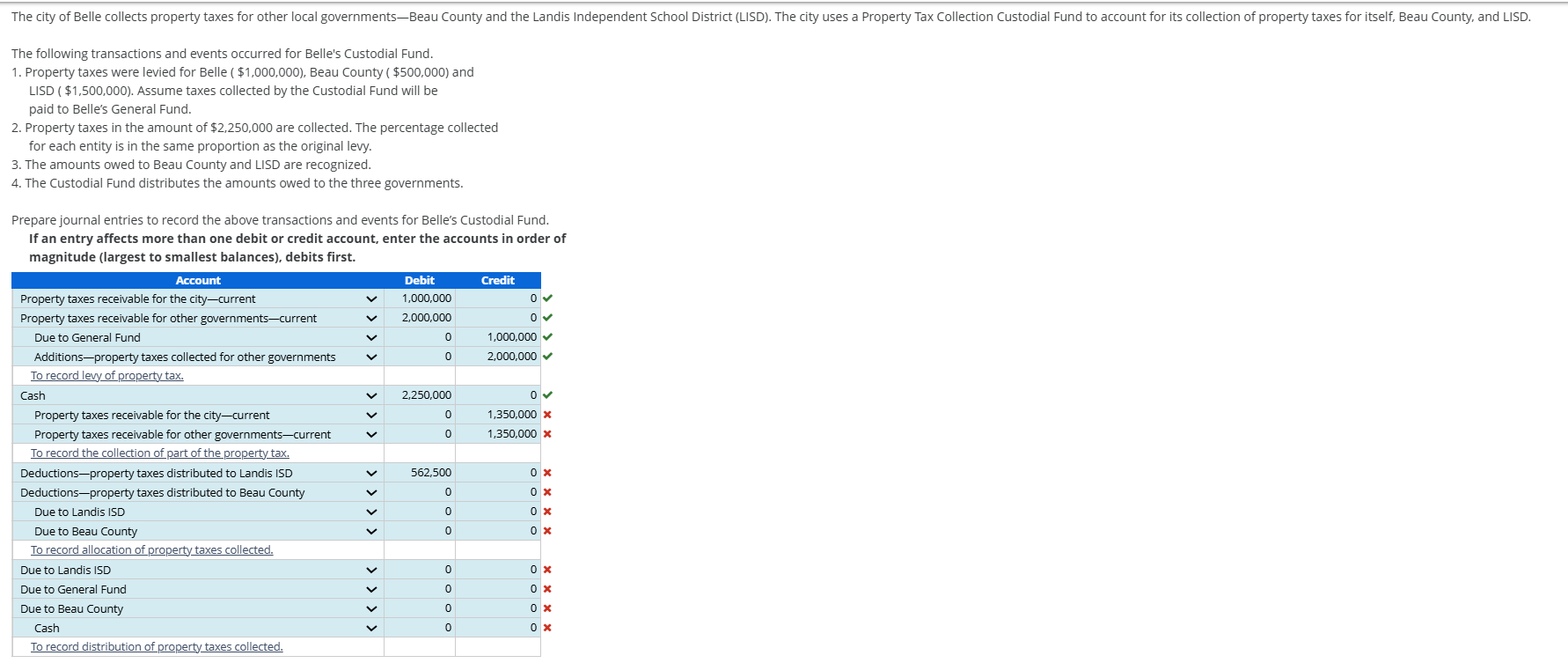Open Due to Landis ISD dropdown in allocation entry

coord(371,512)
